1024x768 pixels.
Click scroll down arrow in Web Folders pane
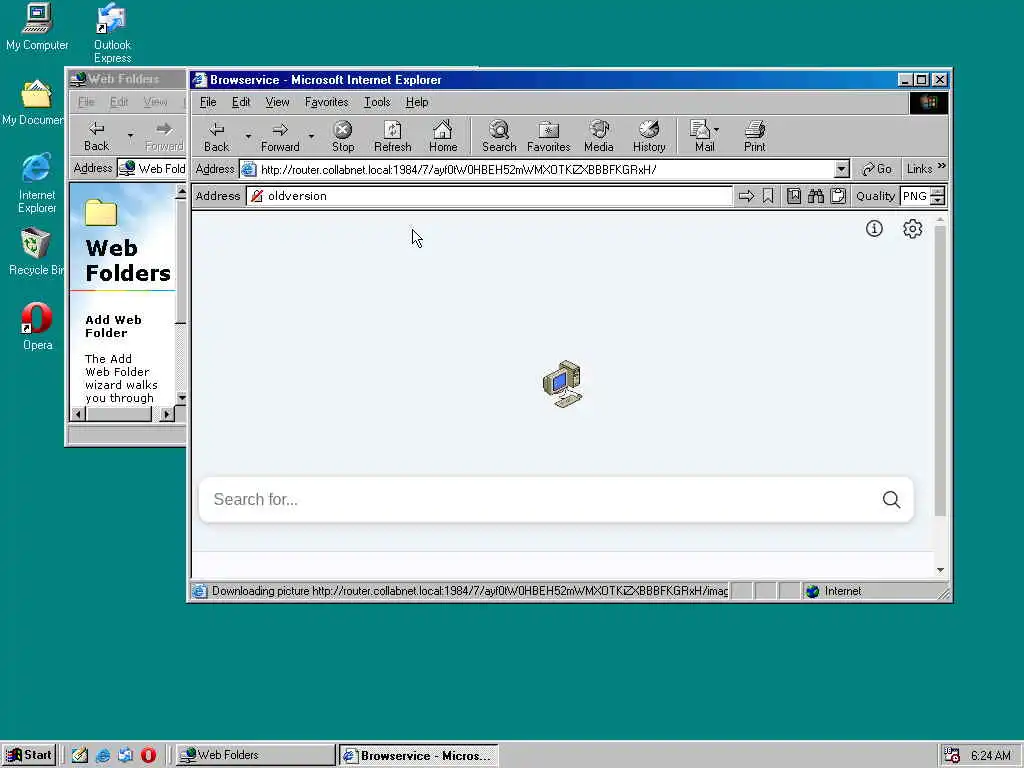181,398
